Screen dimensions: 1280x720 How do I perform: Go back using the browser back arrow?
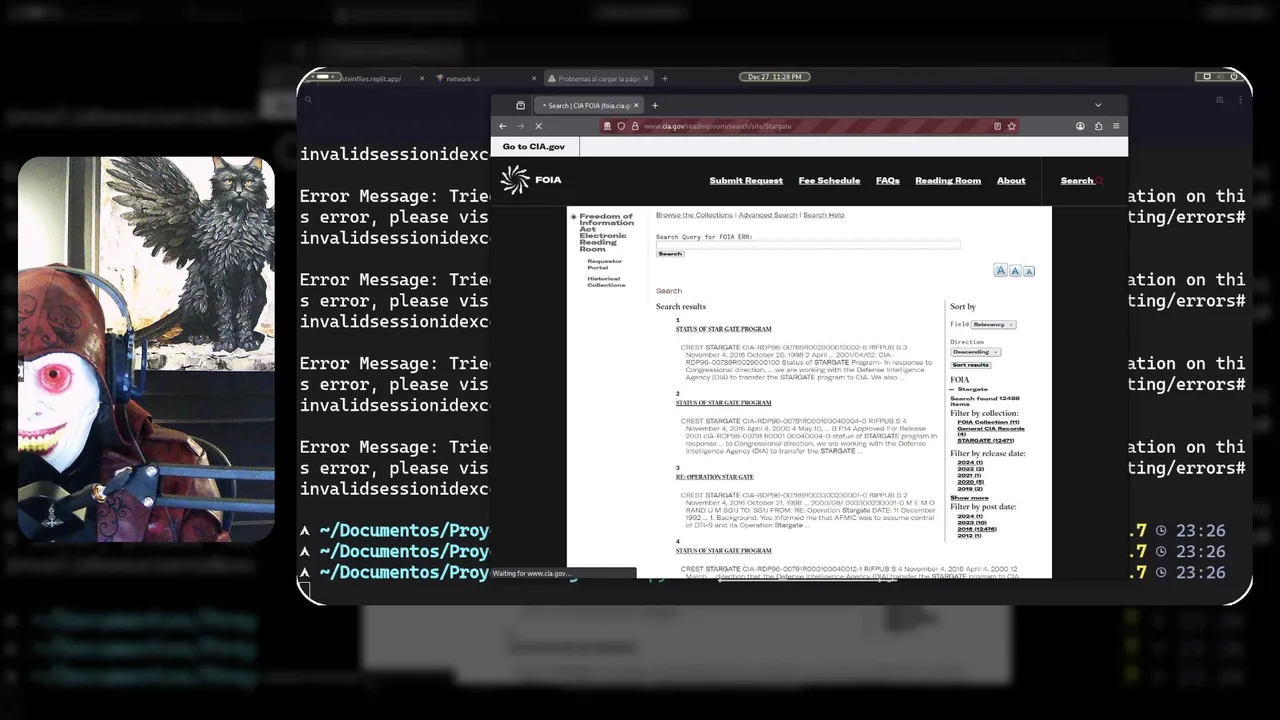point(503,126)
